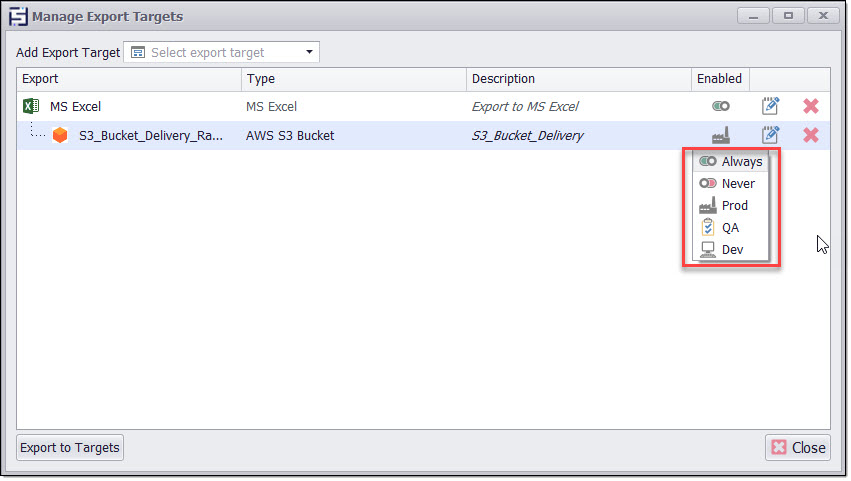
Task: Click the edit icon for MS Excel row
Action: coord(770,106)
